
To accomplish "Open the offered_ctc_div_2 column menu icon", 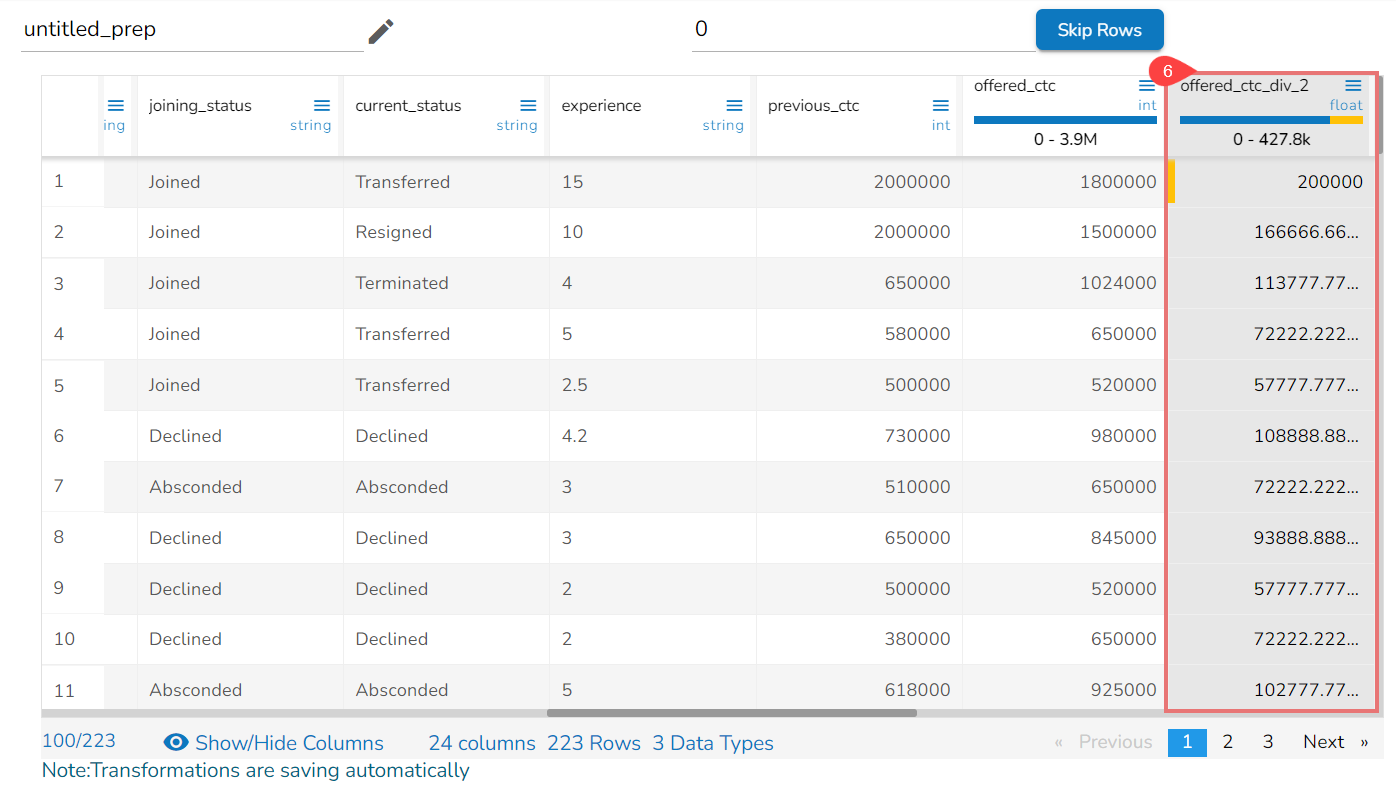I will pyautogui.click(x=1353, y=86).
